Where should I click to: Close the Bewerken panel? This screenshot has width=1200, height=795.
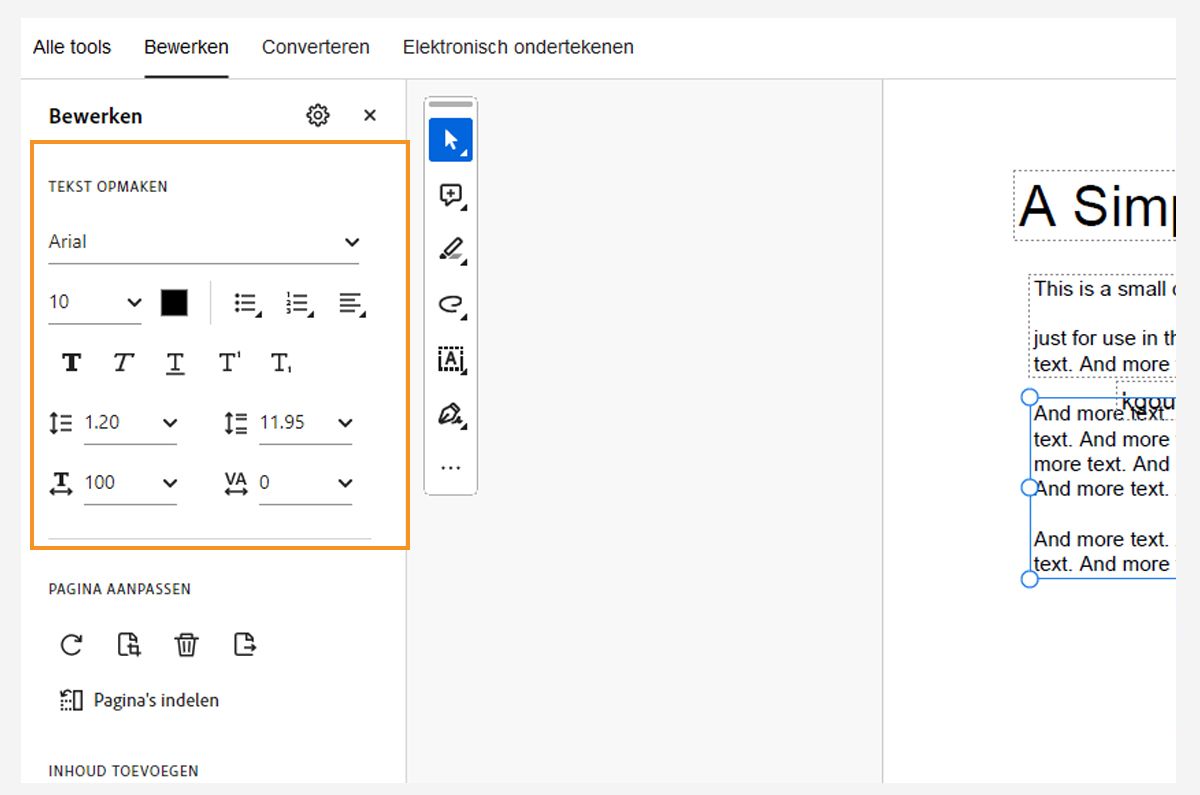pyautogui.click(x=370, y=115)
